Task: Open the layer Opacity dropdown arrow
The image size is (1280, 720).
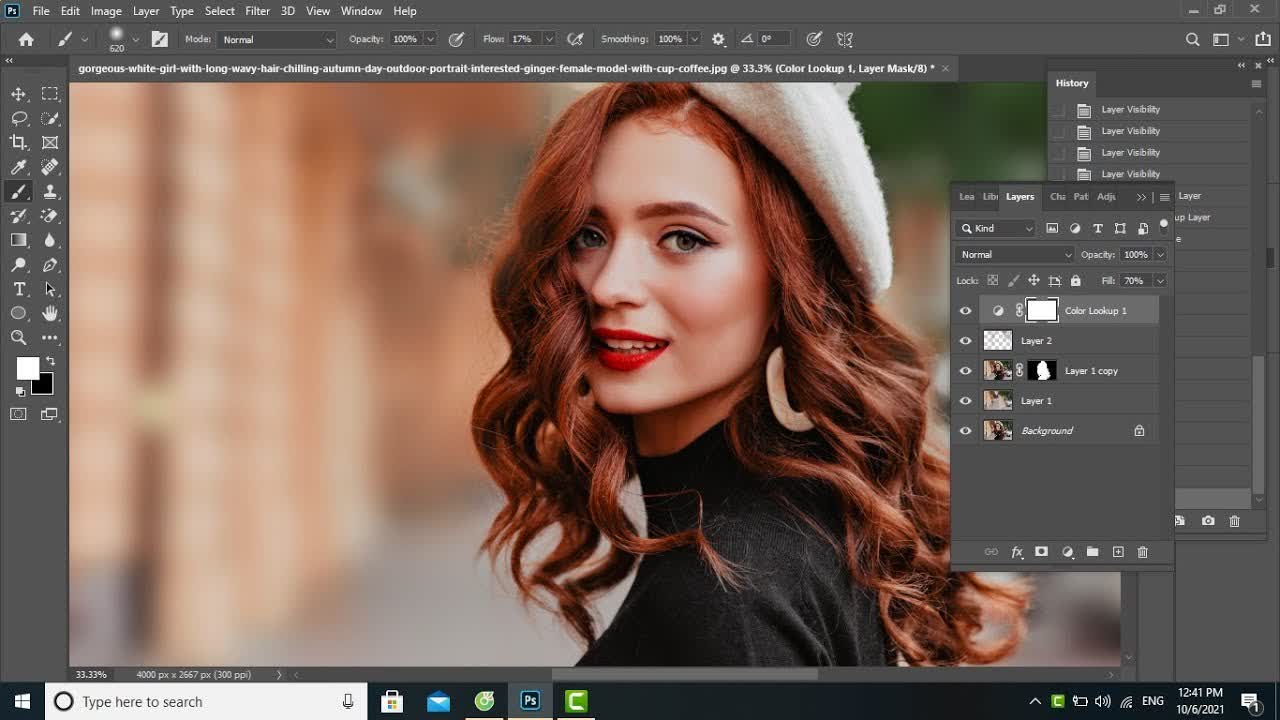Action: point(1160,255)
